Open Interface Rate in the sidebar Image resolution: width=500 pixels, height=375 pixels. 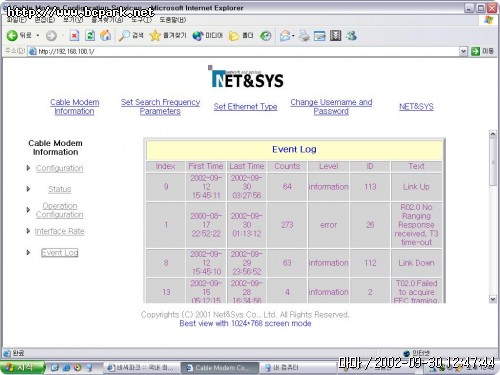tap(59, 231)
